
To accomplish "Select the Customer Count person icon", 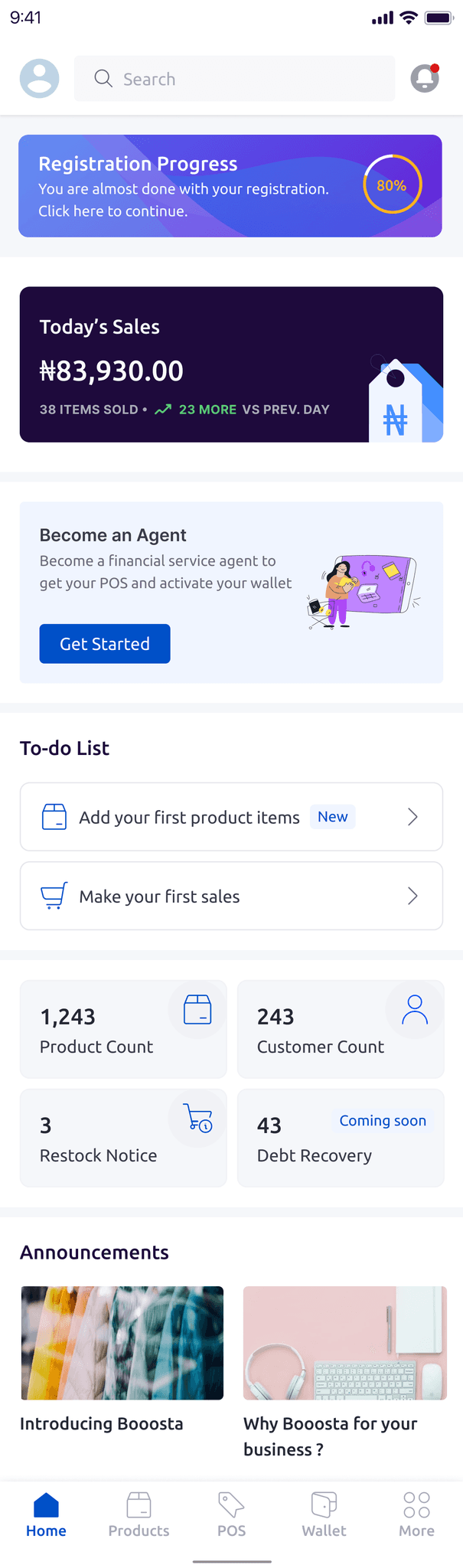I will click(413, 1010).
